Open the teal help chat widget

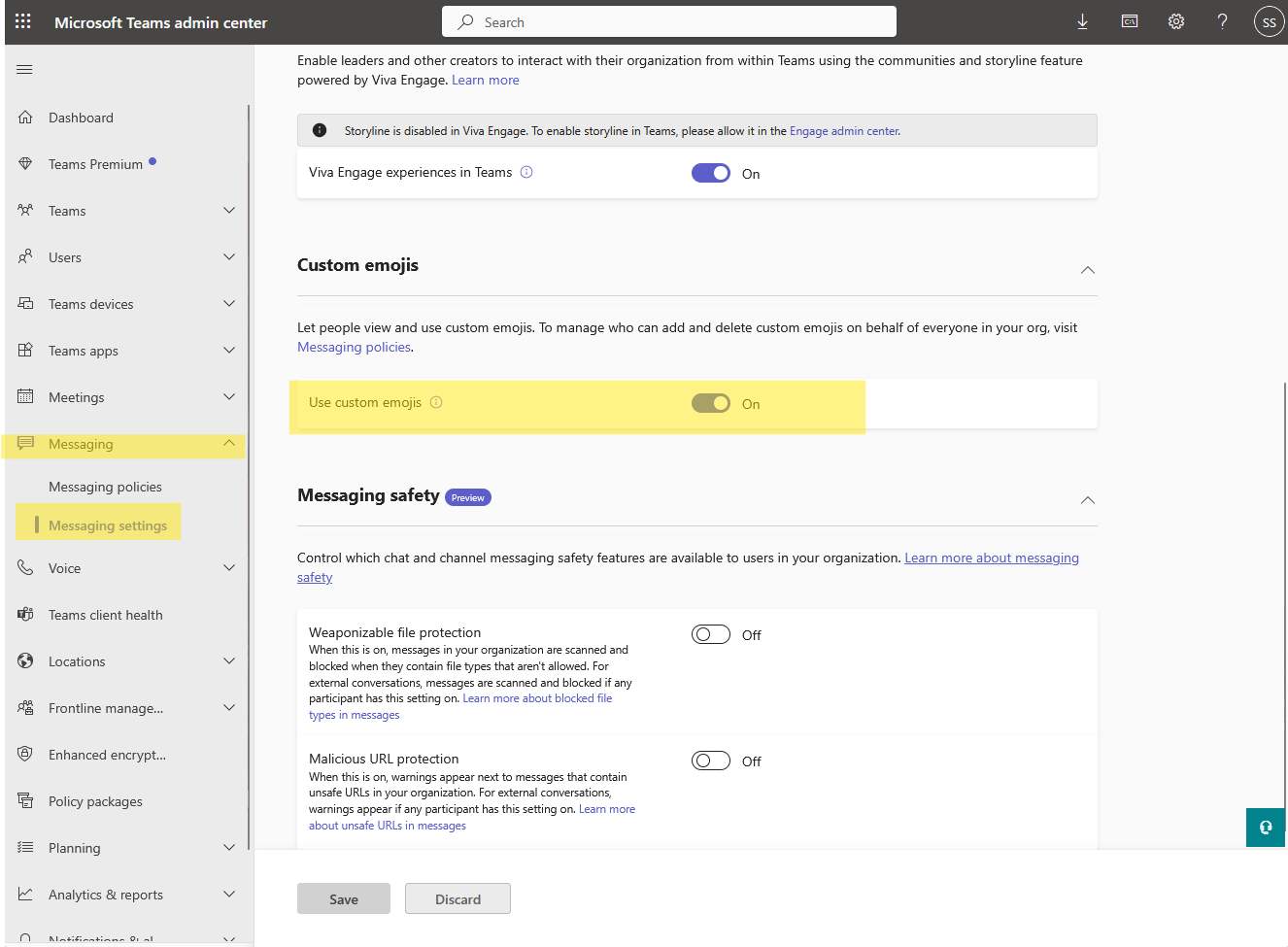click(1265, 828)
